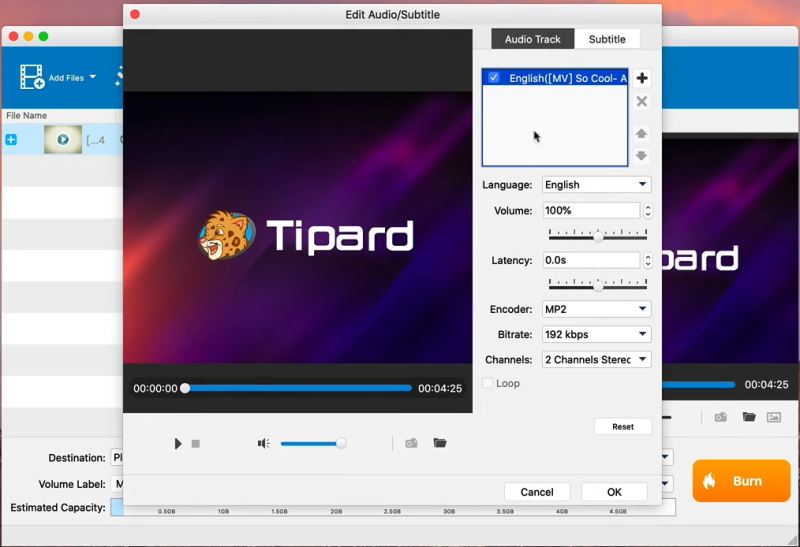Select the video thumbnail in the file list

[63, 139]
